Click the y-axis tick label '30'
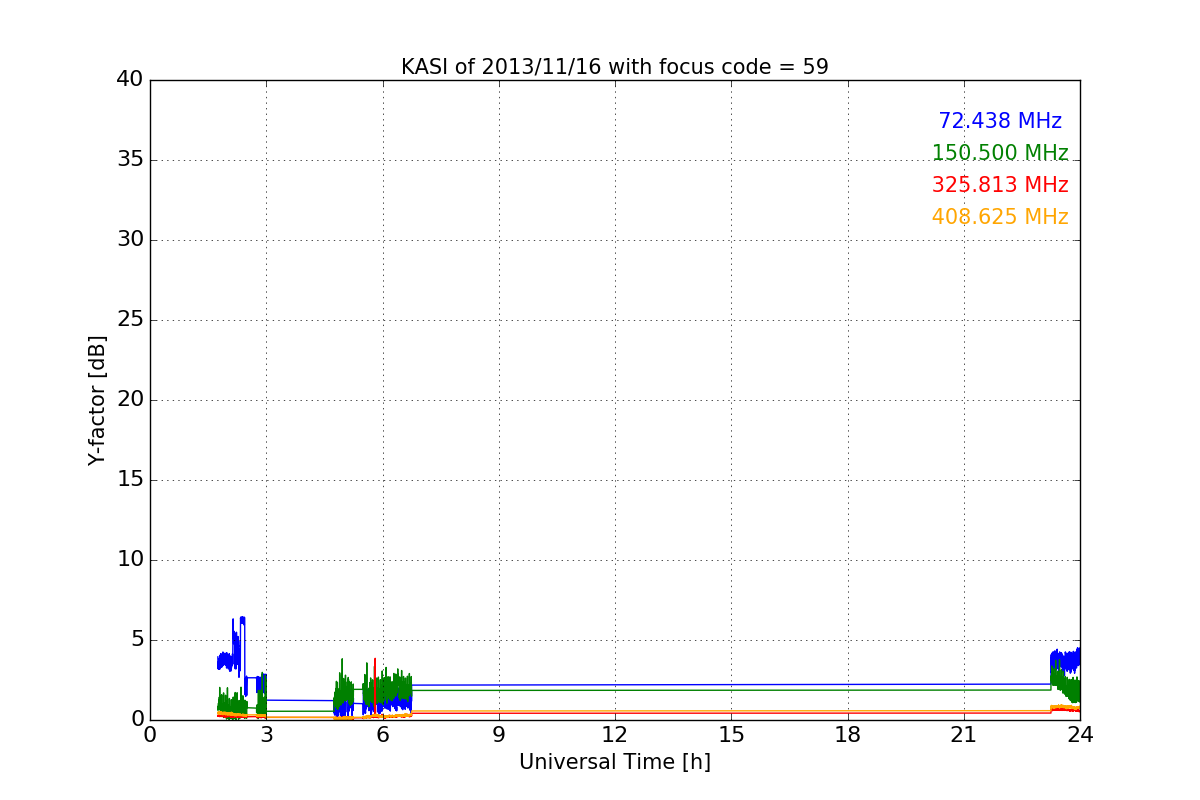The height and width of the screenshot is (800, 1200). click(x=130, y=240)
